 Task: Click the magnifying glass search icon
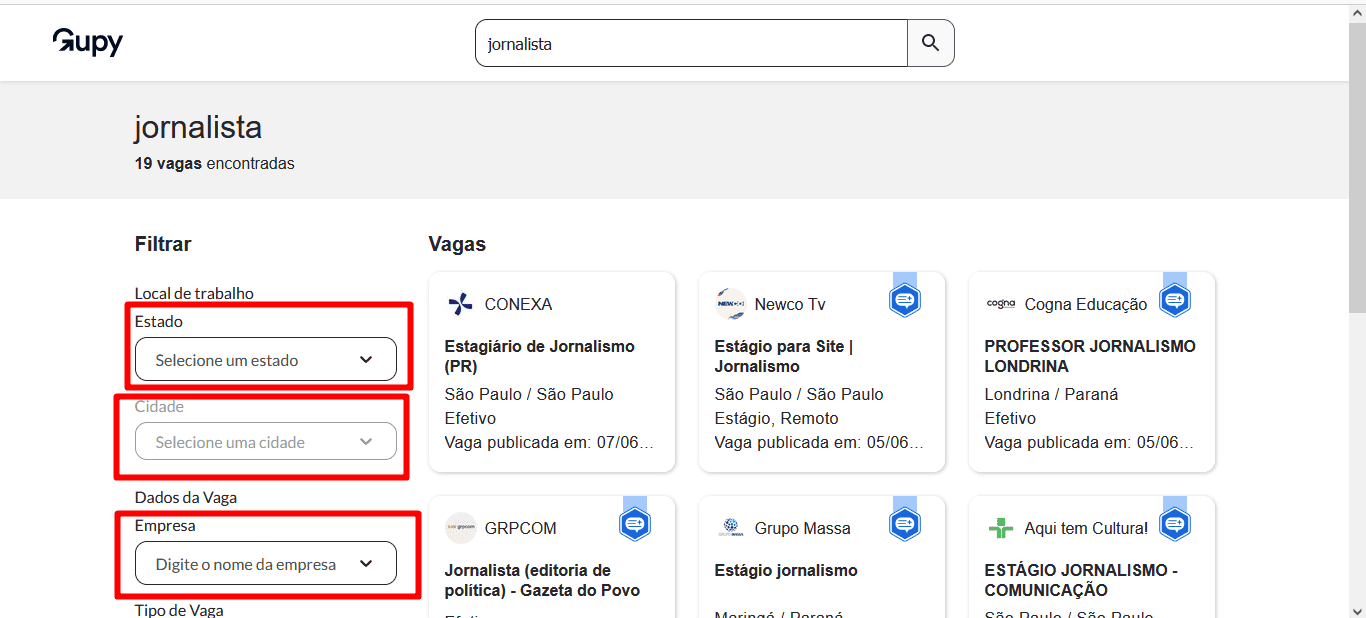930,43
